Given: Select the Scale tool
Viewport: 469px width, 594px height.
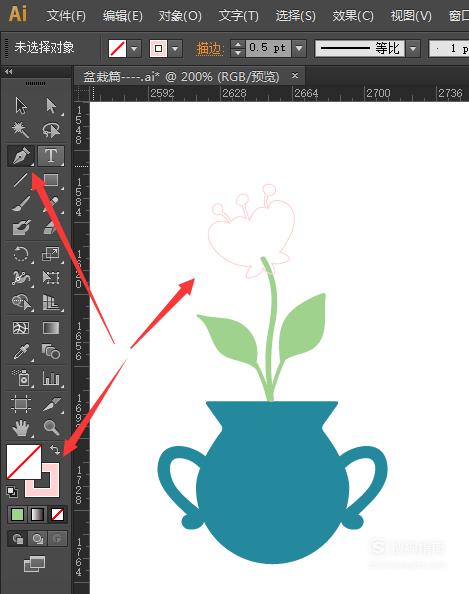Looking at the screenshot, I should coord(51,254).
